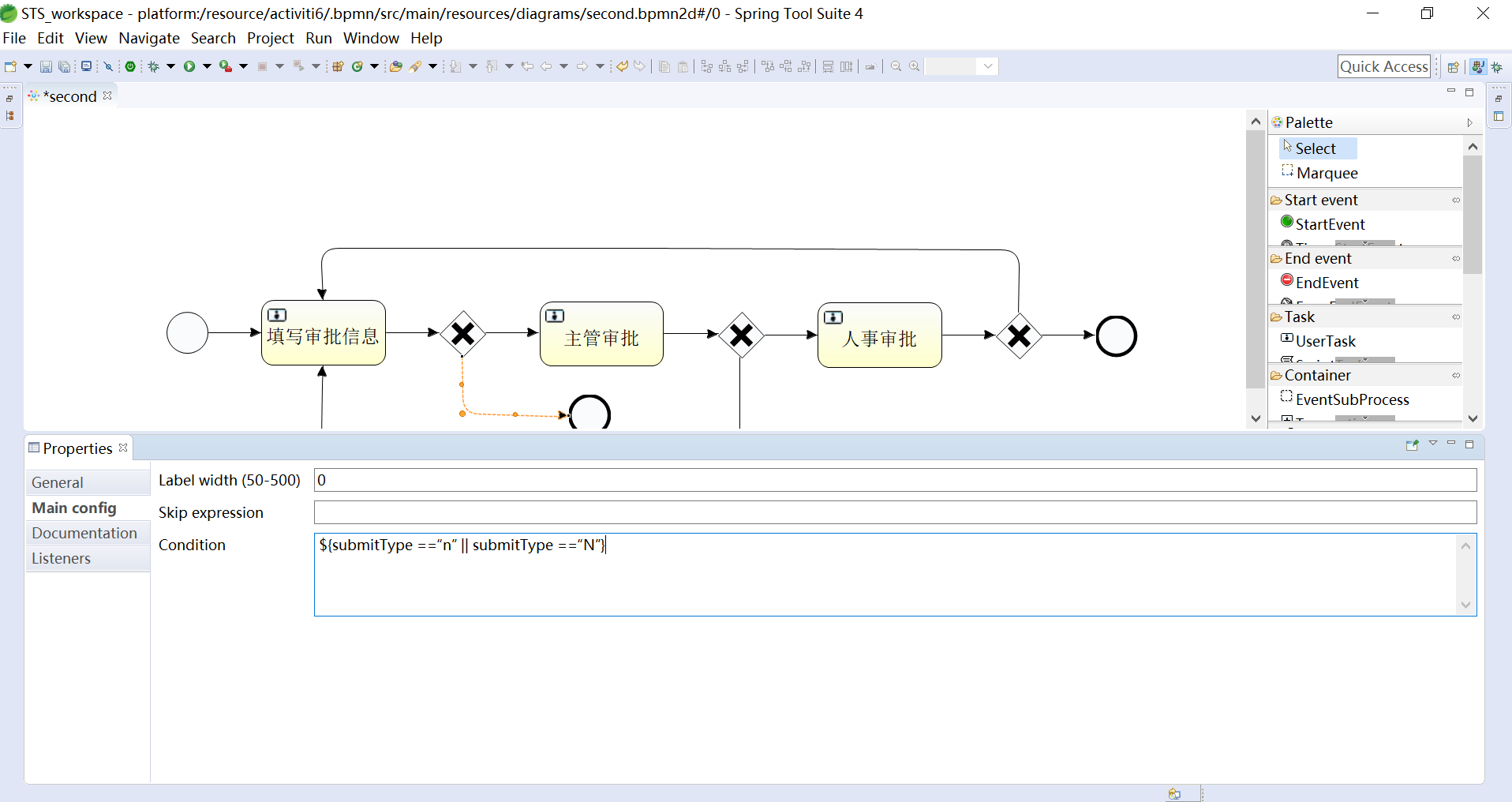Close the Properties view tab
1512x802 pixels.
123,448
